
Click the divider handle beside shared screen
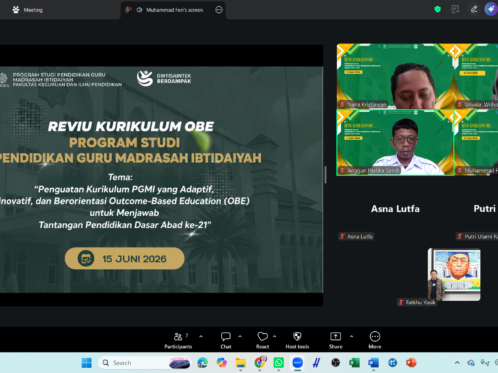pyautogui.click(x=325, y=174)
